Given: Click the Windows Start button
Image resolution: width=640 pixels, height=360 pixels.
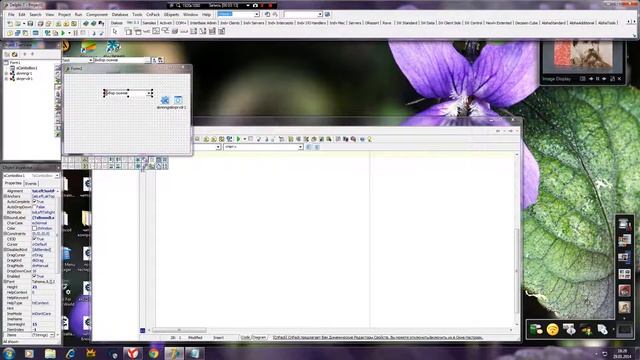Looking at the screenshot, I should point(9,353).
